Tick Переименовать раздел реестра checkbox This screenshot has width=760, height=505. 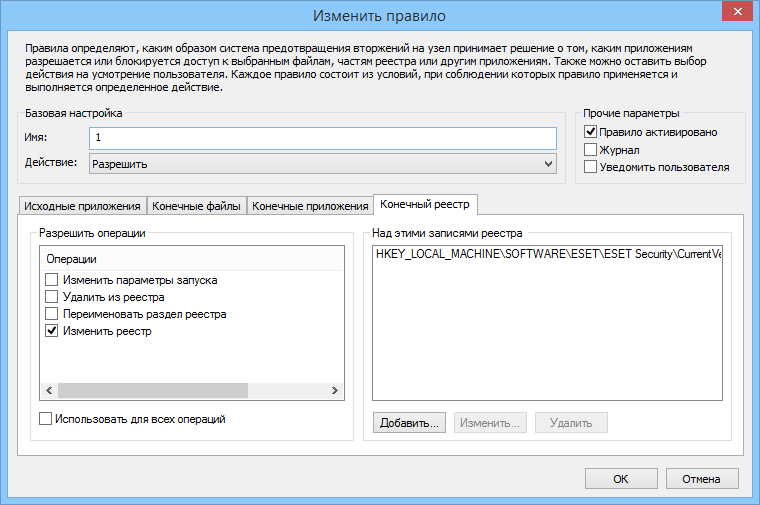pos(52,314)
